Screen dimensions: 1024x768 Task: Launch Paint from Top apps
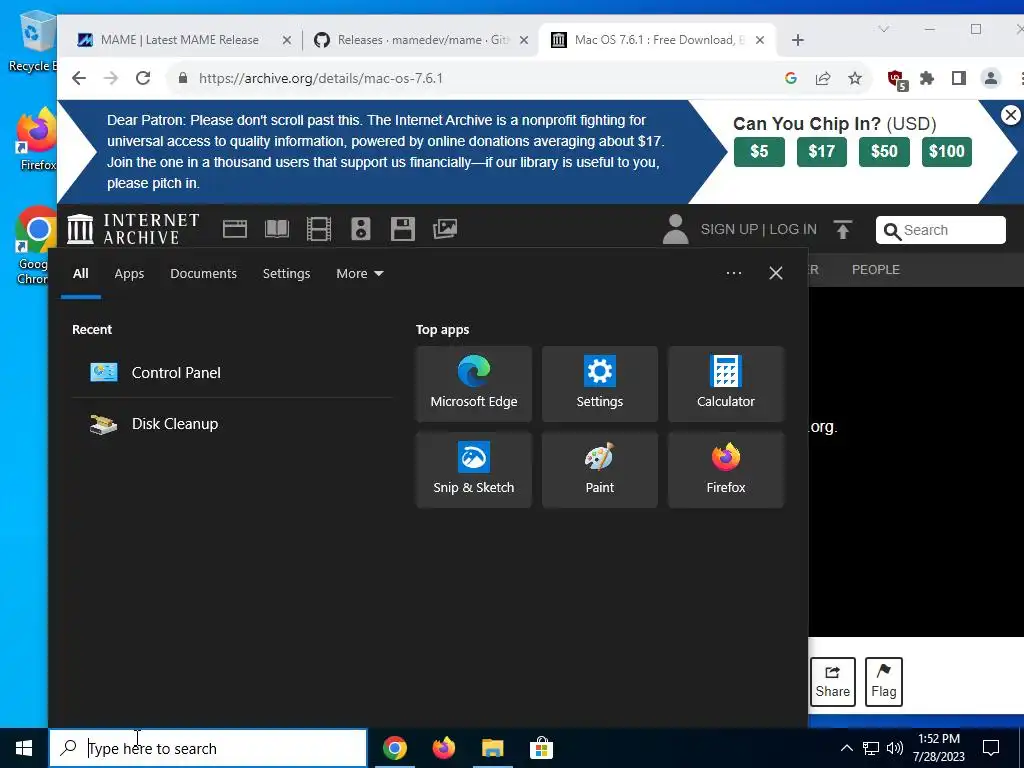[x=600, y=470]
